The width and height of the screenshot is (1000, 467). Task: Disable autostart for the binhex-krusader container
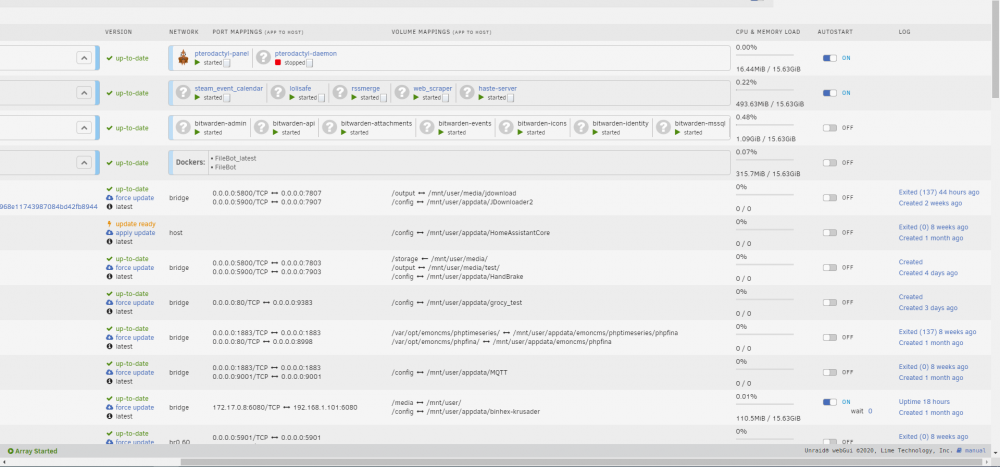click(x=830, y=402)
